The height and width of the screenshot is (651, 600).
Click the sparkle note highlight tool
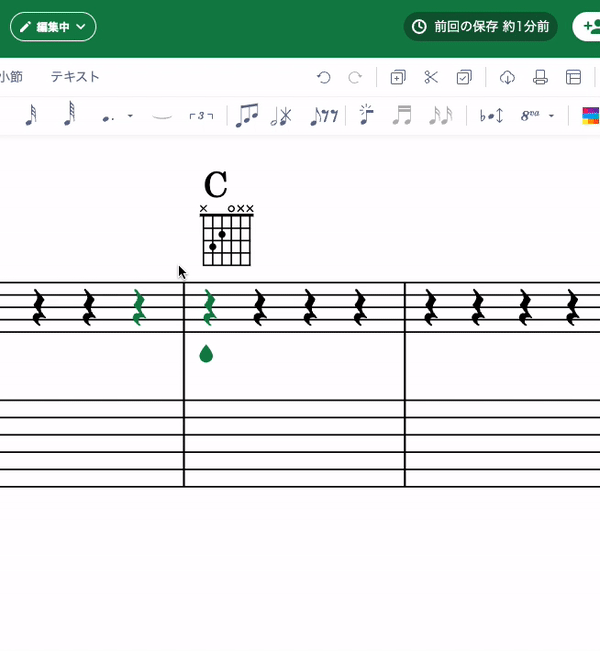(366, 115)
